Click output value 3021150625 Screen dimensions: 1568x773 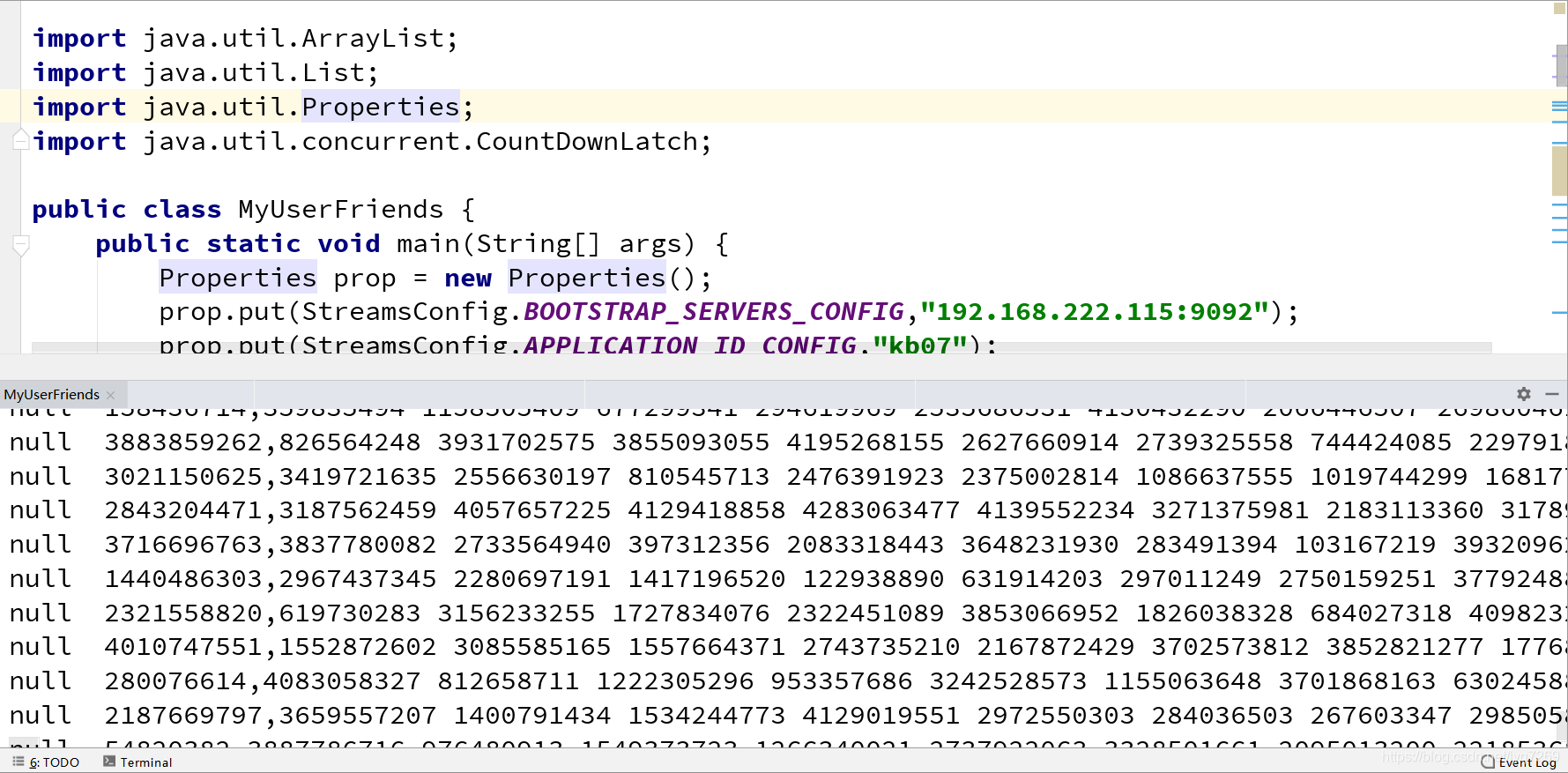pos(183,476)
